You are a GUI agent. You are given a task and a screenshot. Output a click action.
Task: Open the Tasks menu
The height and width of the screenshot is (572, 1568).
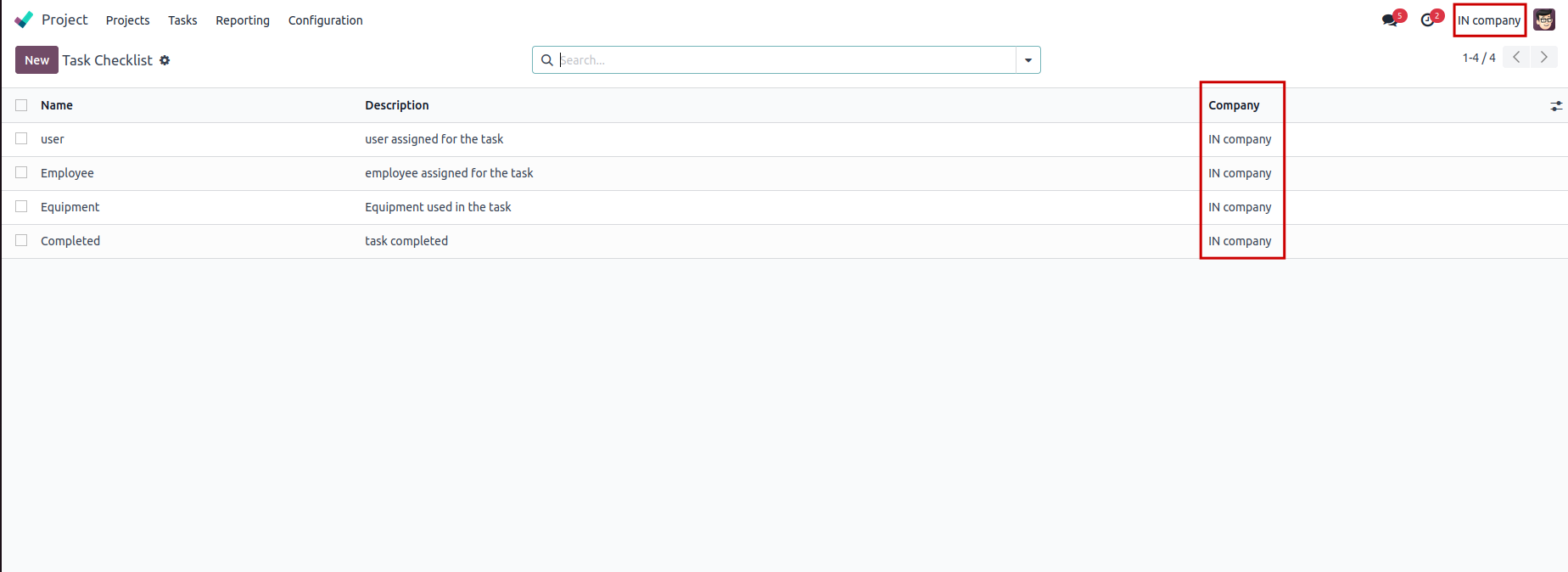pos(182,20)
